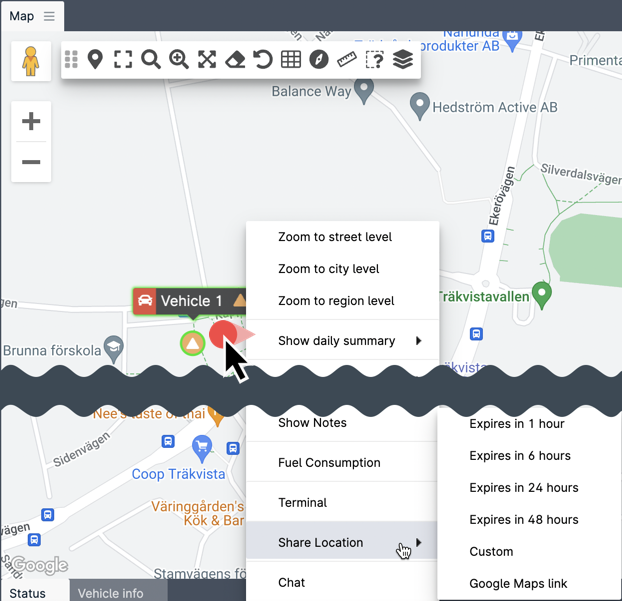Zoom out with the minus button

(31, 162)
